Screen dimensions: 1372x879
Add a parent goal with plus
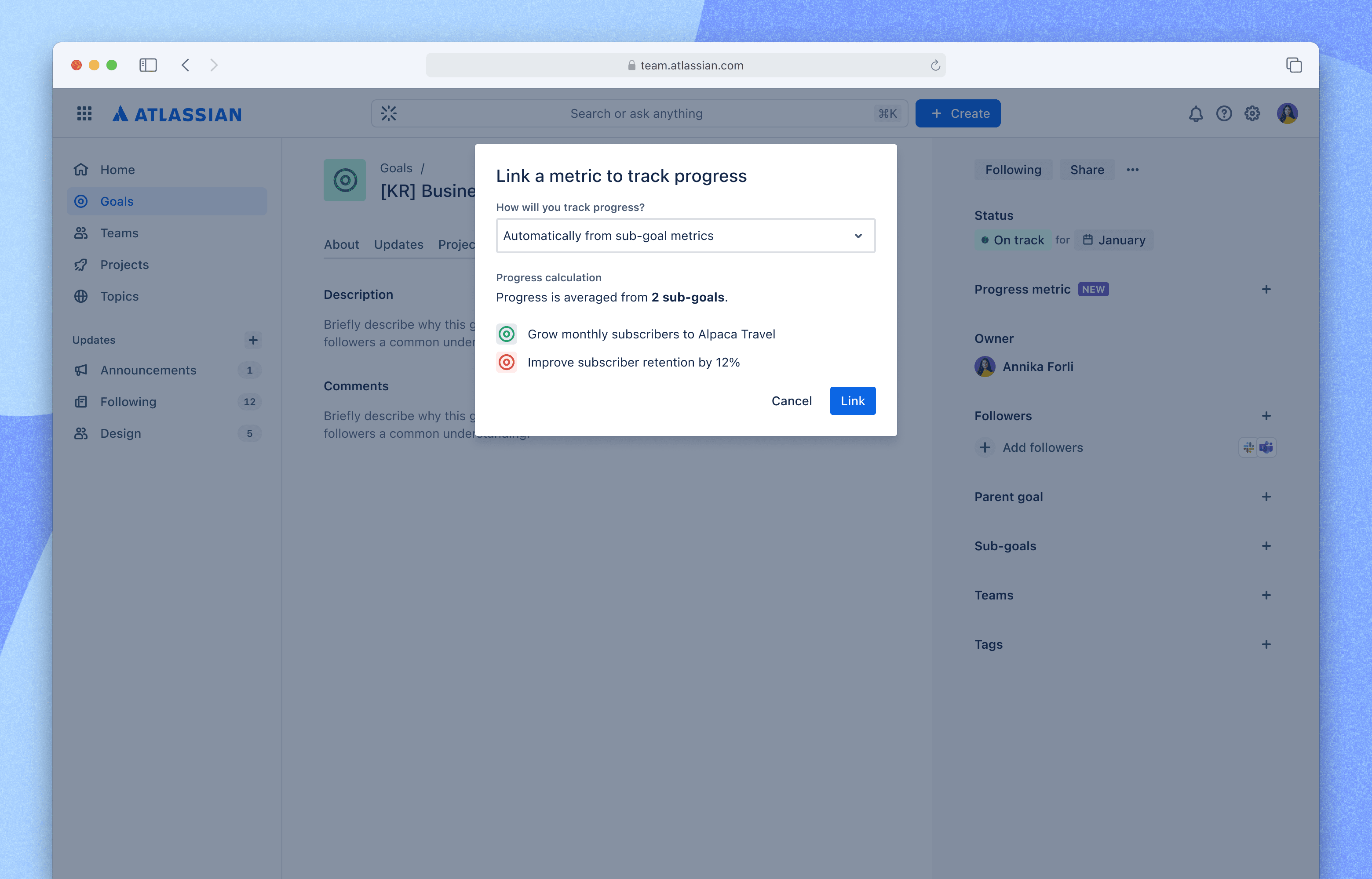pyautogui.click(x=1266, y=497)
